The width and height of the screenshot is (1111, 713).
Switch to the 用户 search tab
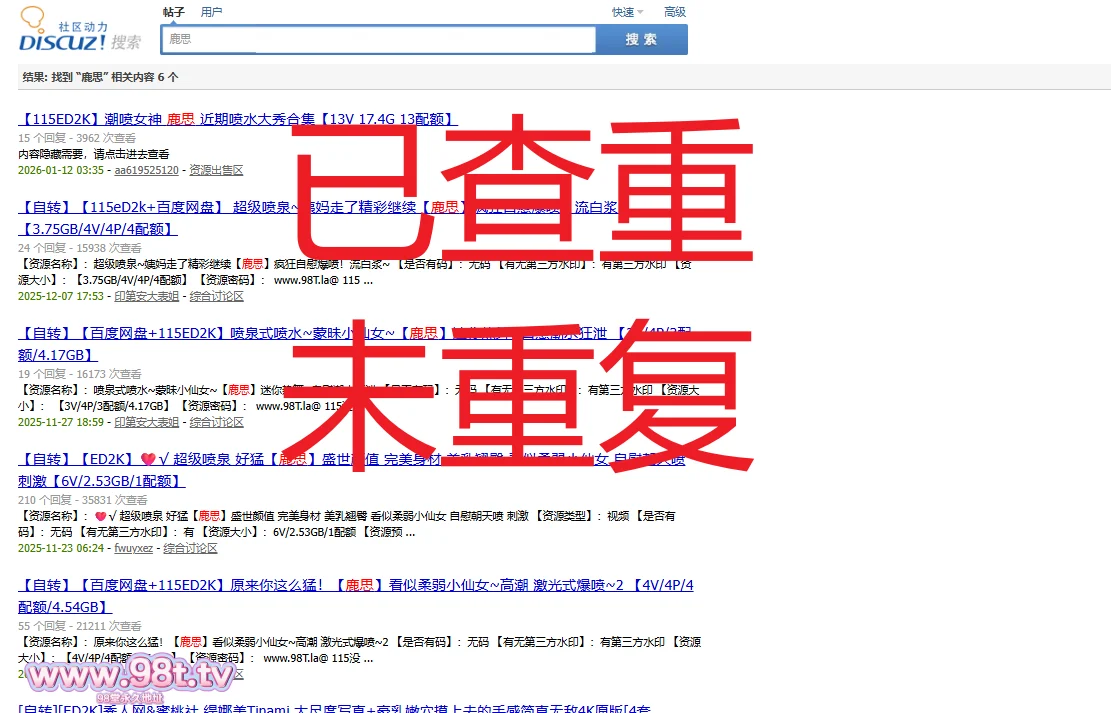211,12
